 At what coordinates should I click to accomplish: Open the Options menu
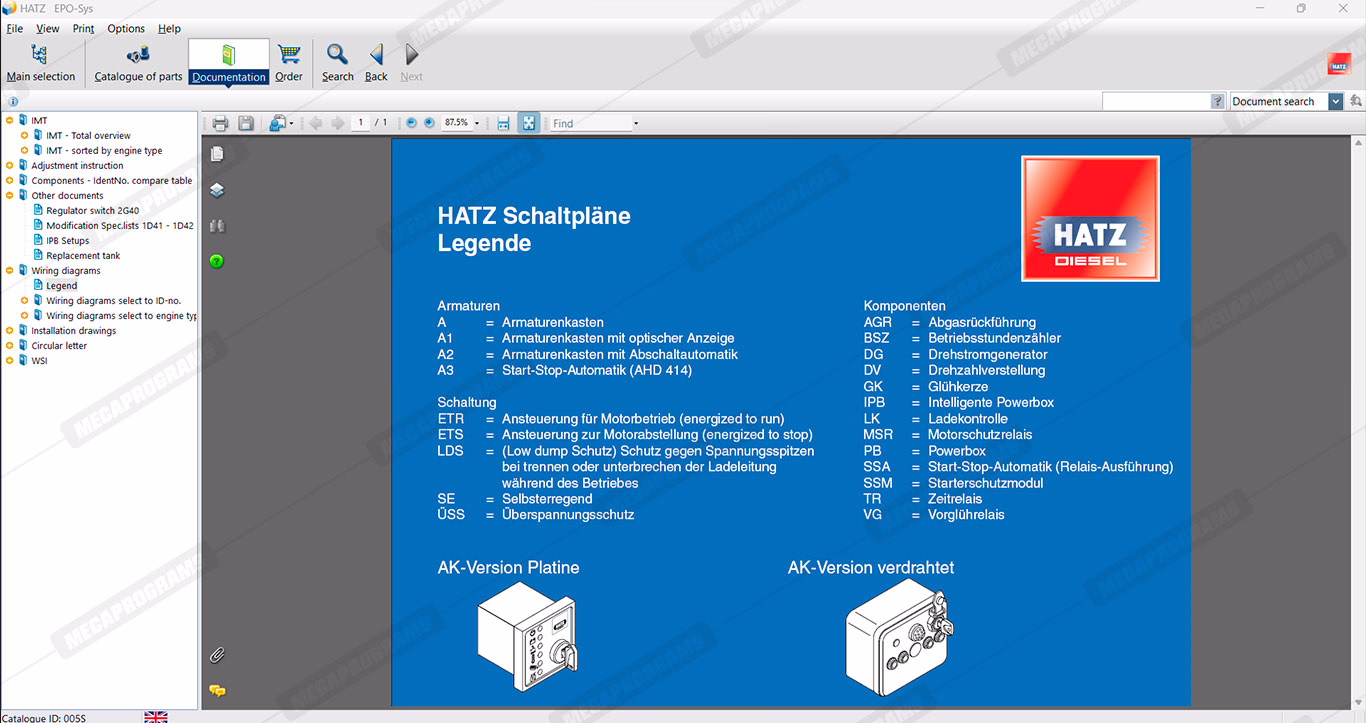(x=126, y=29)
